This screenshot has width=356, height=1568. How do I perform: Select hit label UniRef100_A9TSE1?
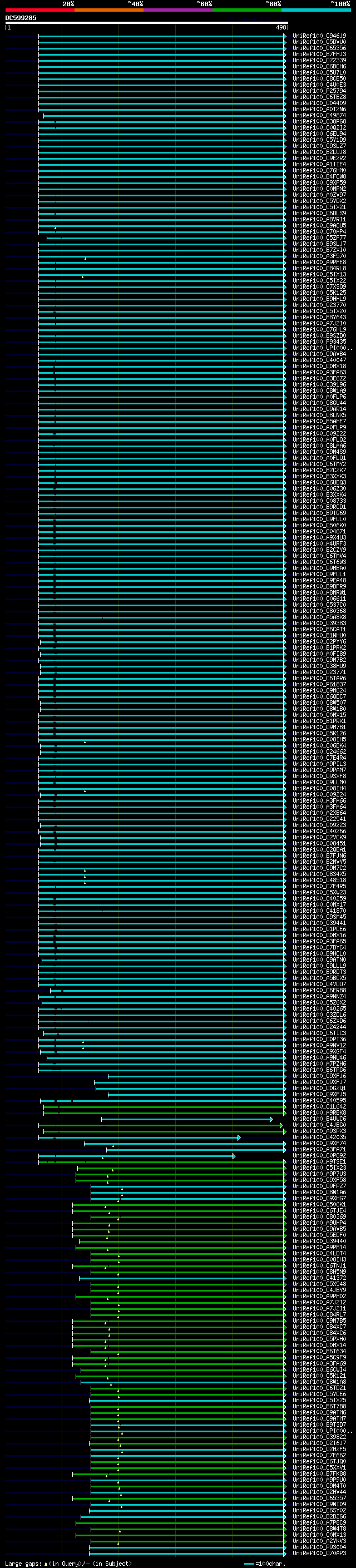pos(319,1161)
